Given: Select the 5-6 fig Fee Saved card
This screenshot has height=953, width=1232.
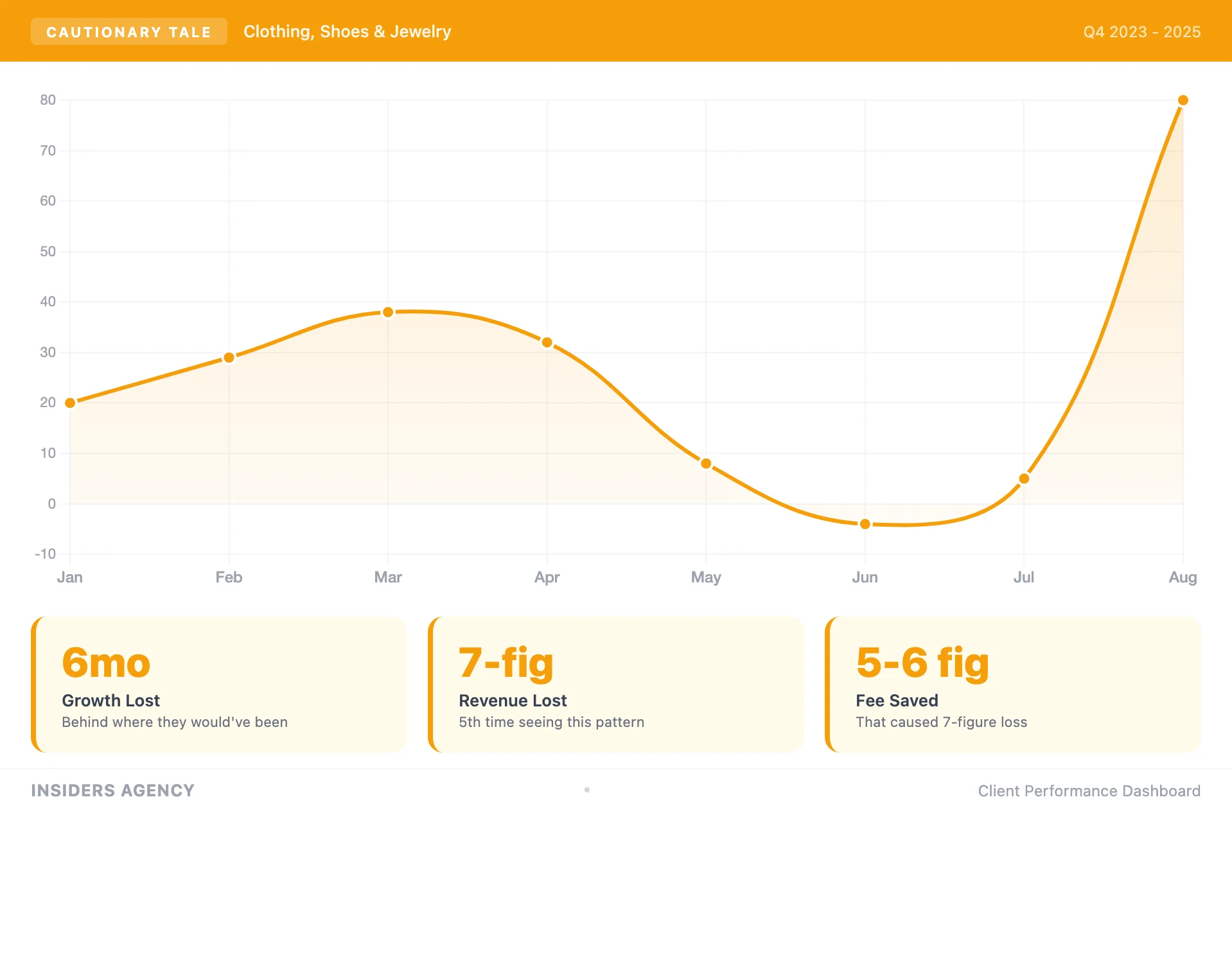Looking at the screenshot, I should coord(1013,685).
